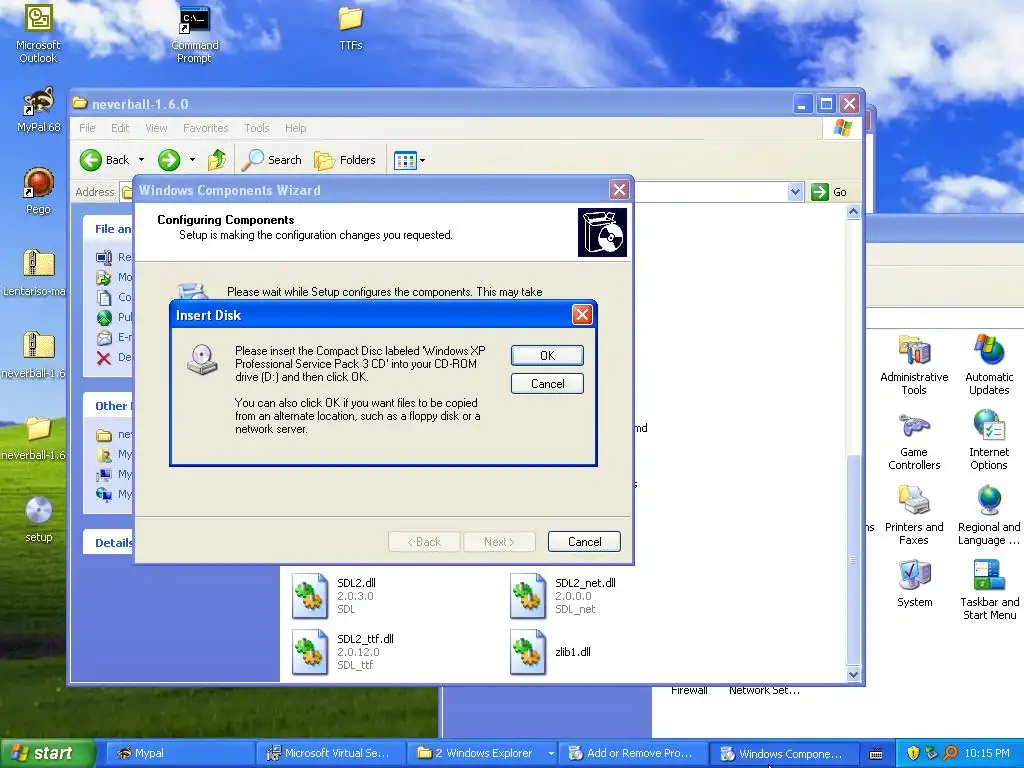Click OK in the Insert Disk dialog
The width and height of the screenshot is (1024, 768).
click(x=547, y=355)
